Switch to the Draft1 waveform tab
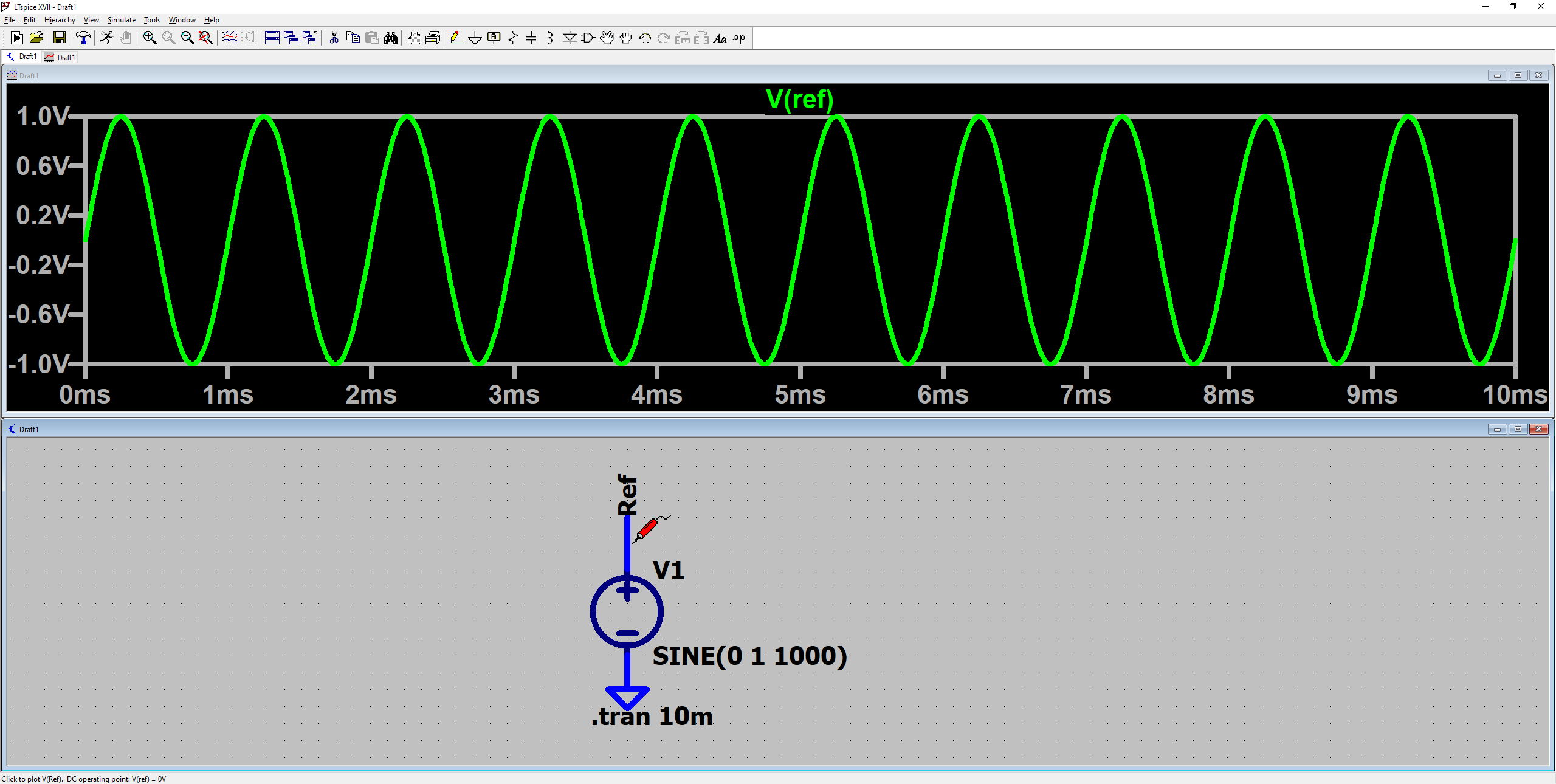Viewport: 1556px width, 784px height. click(61, 57)
